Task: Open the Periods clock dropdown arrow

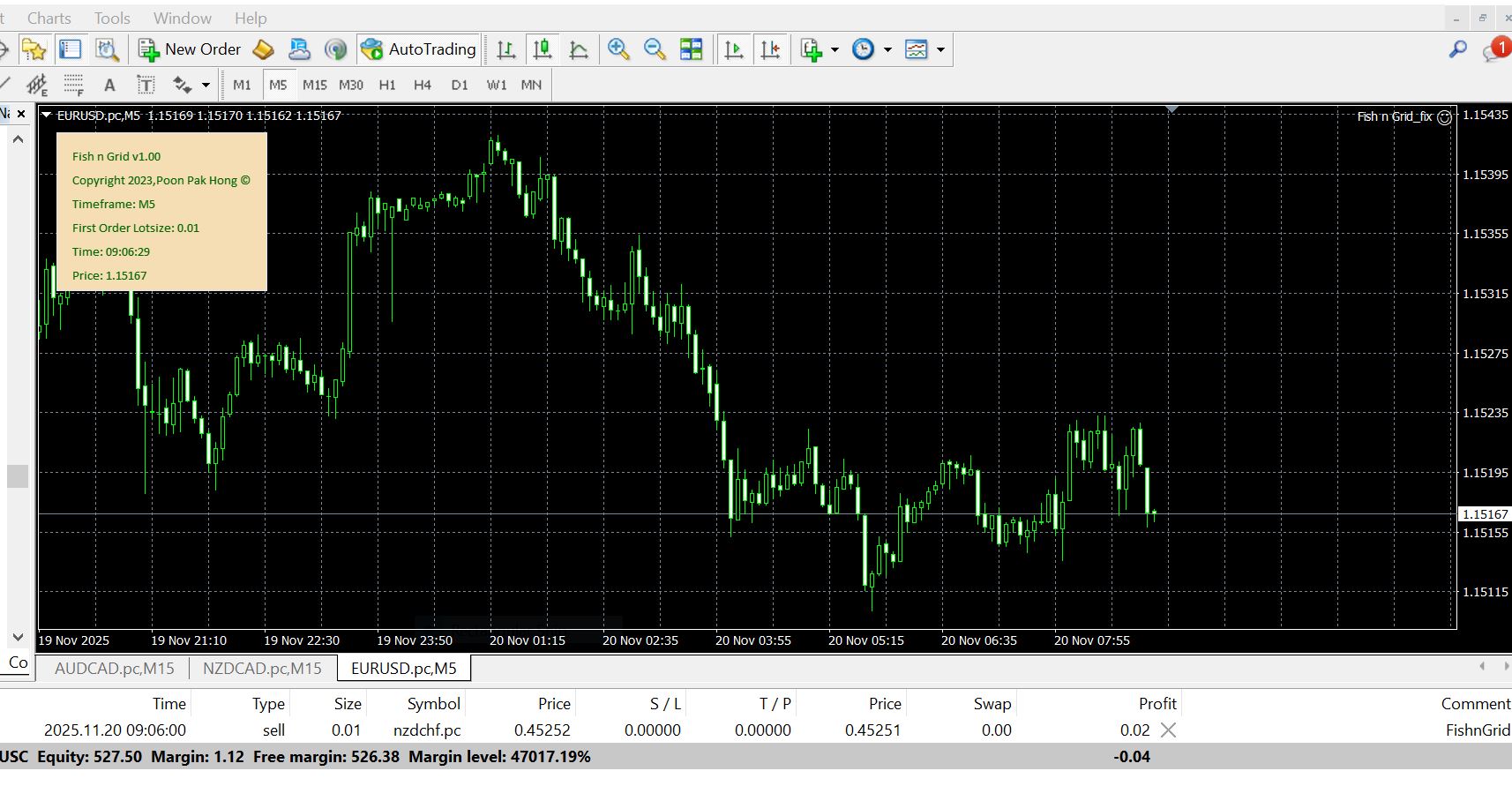Action: click(887, 49)
